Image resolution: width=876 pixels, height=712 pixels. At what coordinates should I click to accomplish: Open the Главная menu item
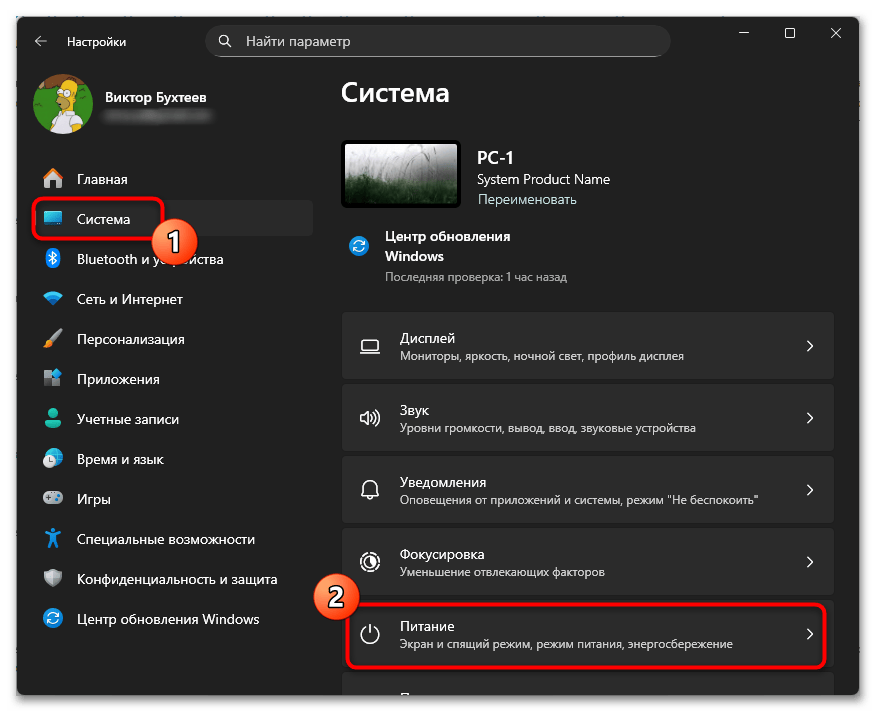point(173,179)
